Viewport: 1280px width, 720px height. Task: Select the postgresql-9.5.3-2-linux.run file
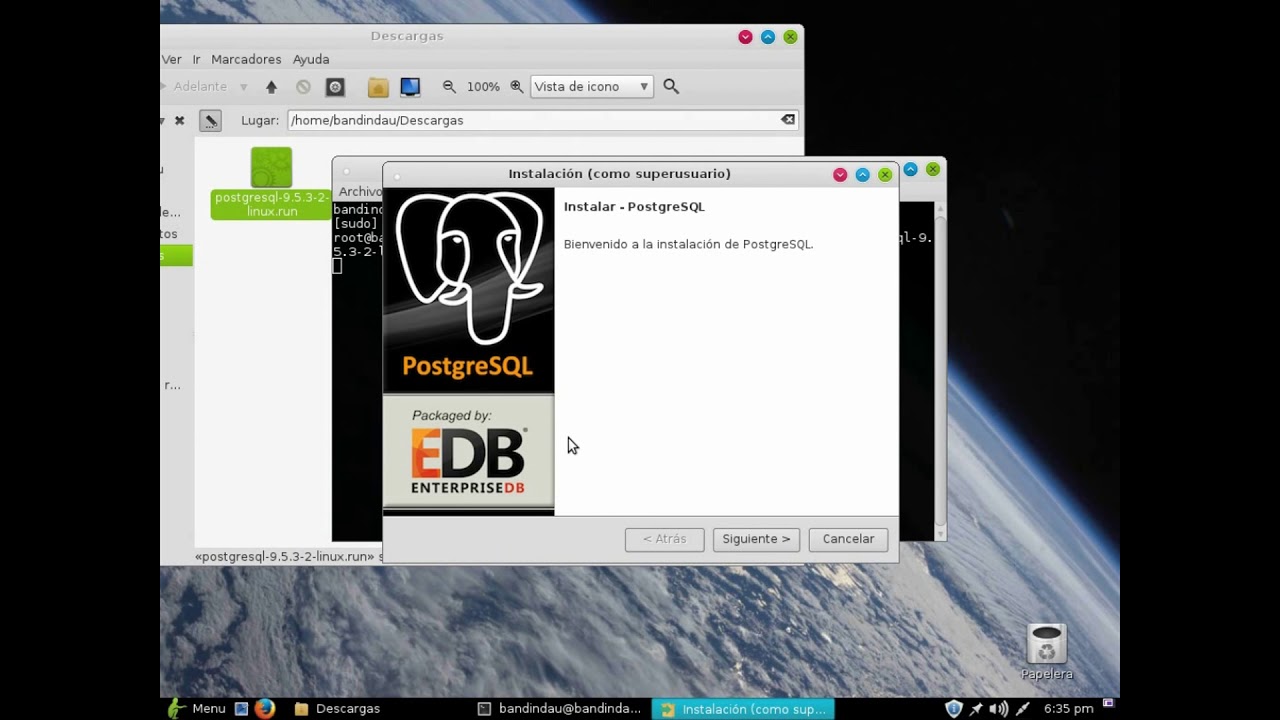pyautogui.click(x=271, y=183)
